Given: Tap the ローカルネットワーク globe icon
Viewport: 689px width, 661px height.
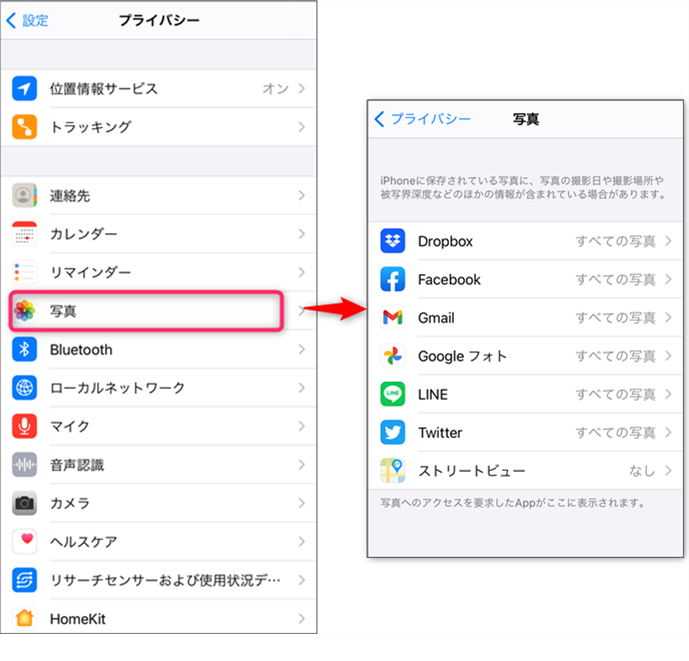Looking at the screenshot, I should click(24, 388).
